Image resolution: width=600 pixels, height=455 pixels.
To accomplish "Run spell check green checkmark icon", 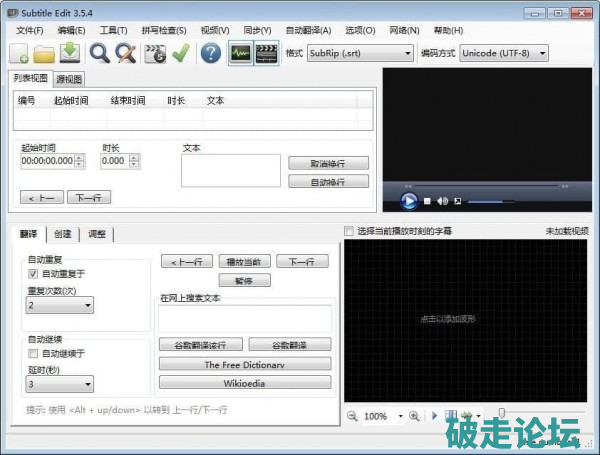I will [x=180, y=54].
